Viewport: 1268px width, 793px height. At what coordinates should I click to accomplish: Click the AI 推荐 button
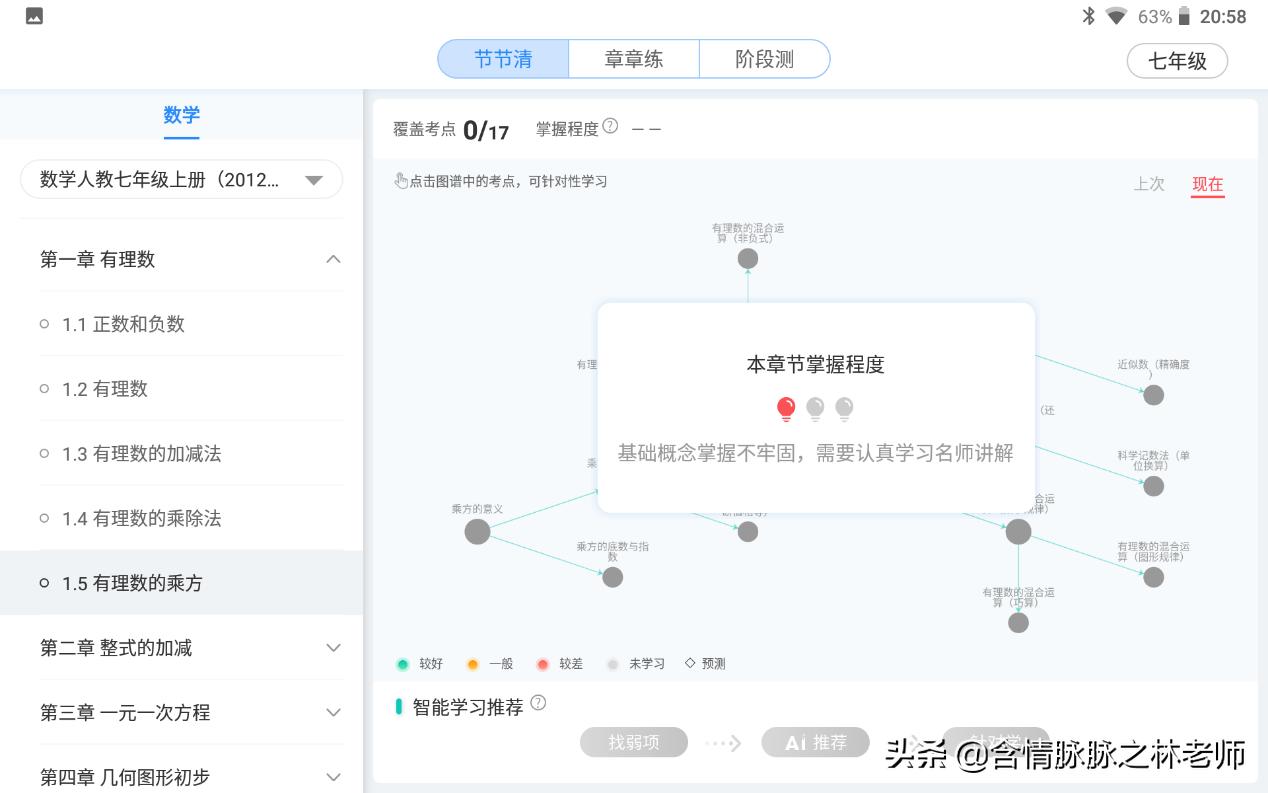pos(815,742)
